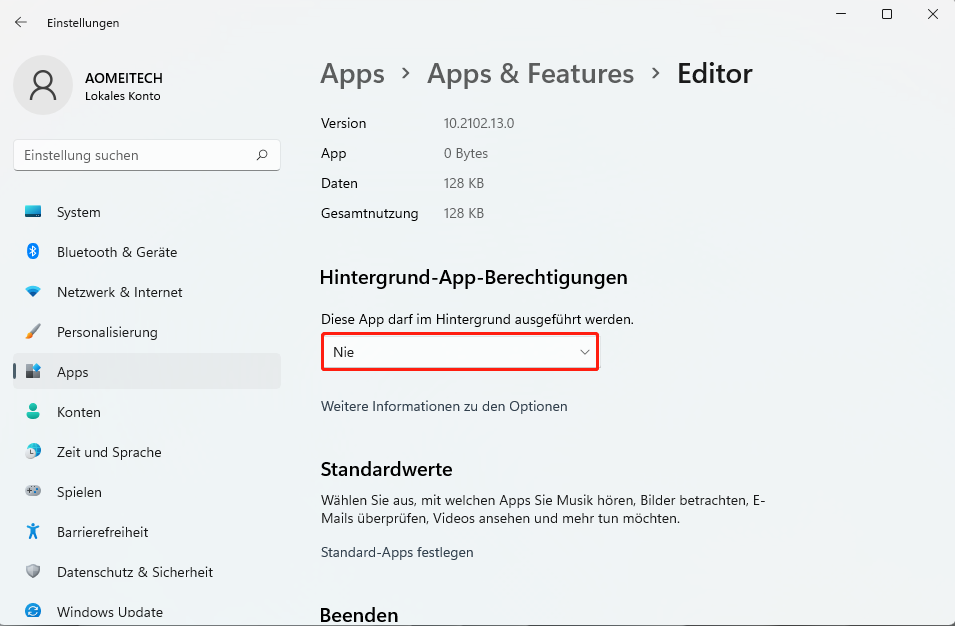This screenshot has height=626, width=955.
Task: Click Standard-Apps festlegen link
Action: (397, 552)
